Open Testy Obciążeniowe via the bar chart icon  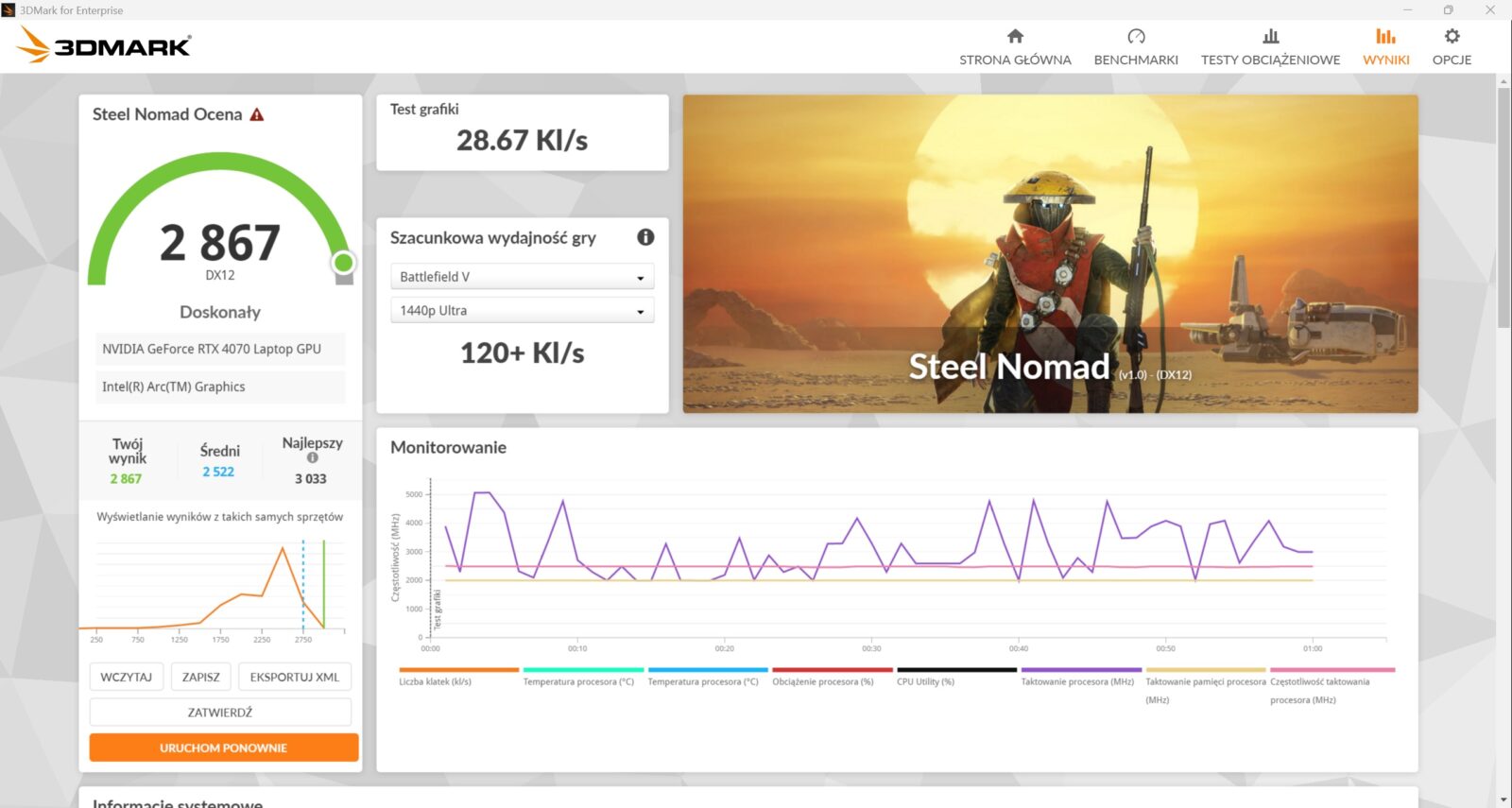(1270, 37)
